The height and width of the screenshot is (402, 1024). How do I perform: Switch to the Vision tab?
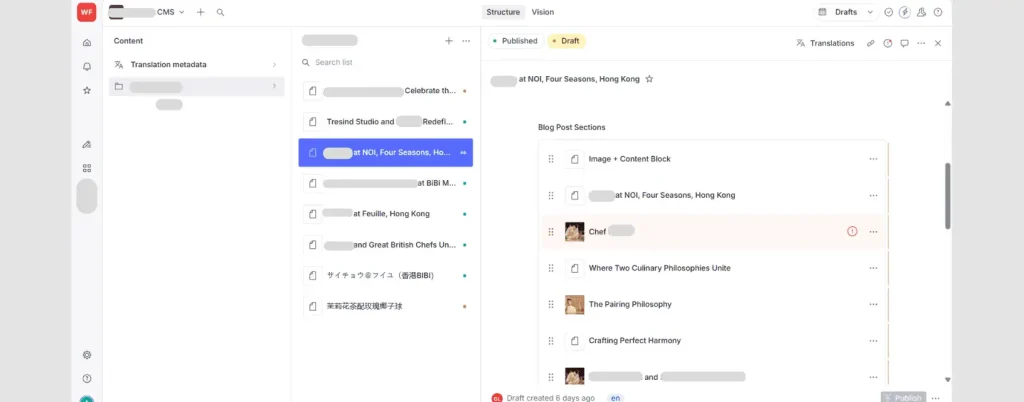point(543,12)
